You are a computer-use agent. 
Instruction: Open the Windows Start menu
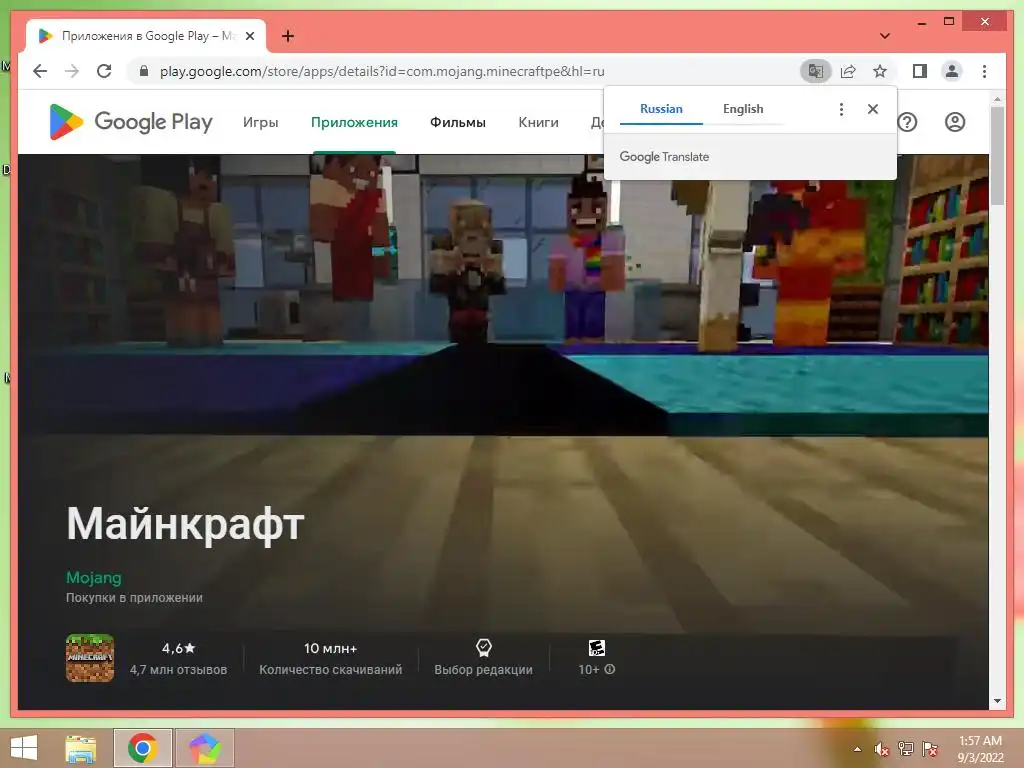24,748
